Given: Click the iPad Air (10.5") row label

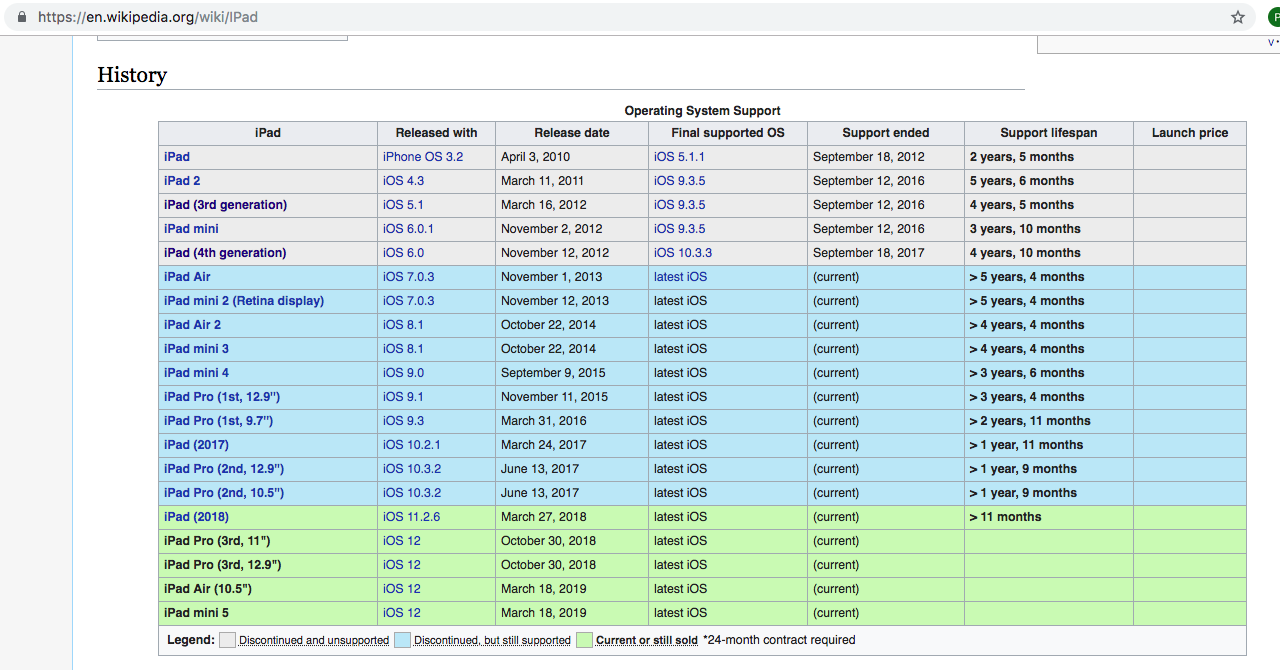Looking at the screenshot, I should click(208, 589).
